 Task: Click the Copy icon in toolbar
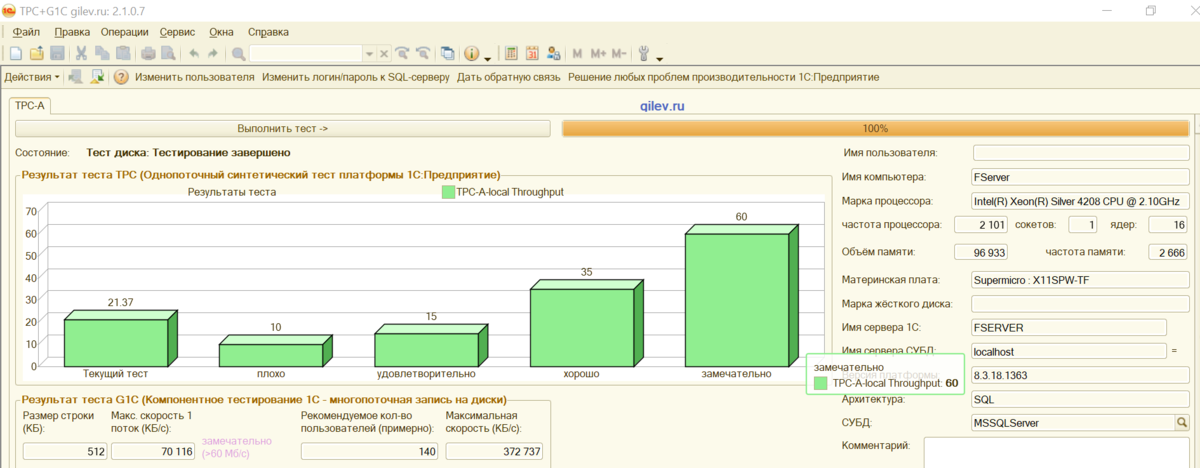coord(102,53)
